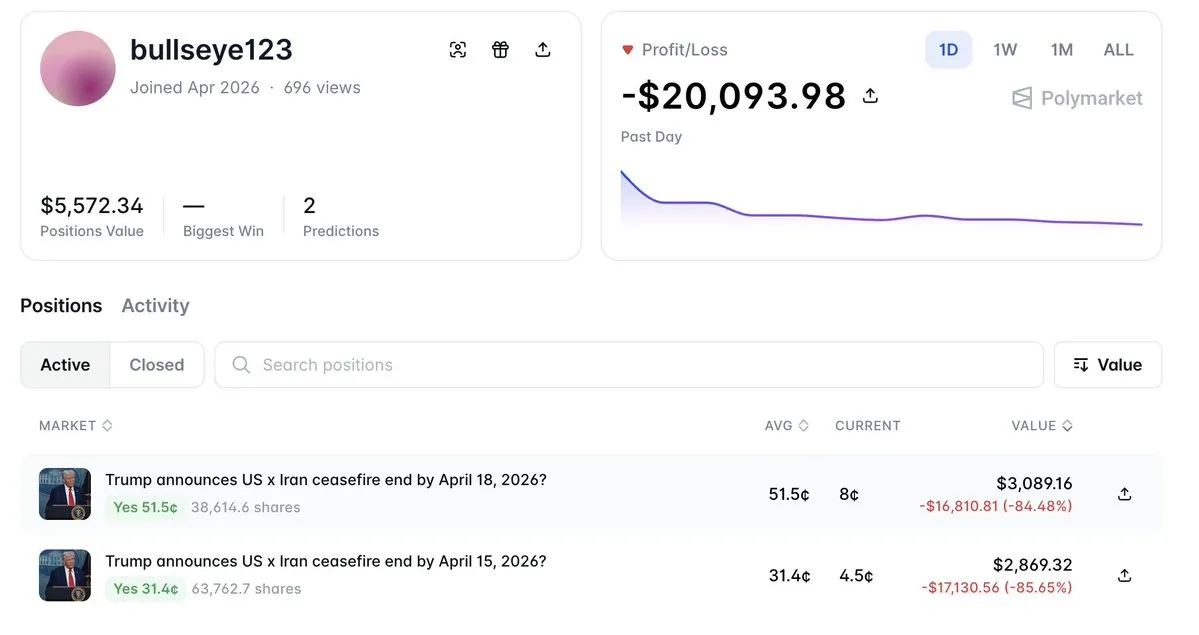
Task: Share the April 15 ceasefire position
Action: (x=1124, y=576)
